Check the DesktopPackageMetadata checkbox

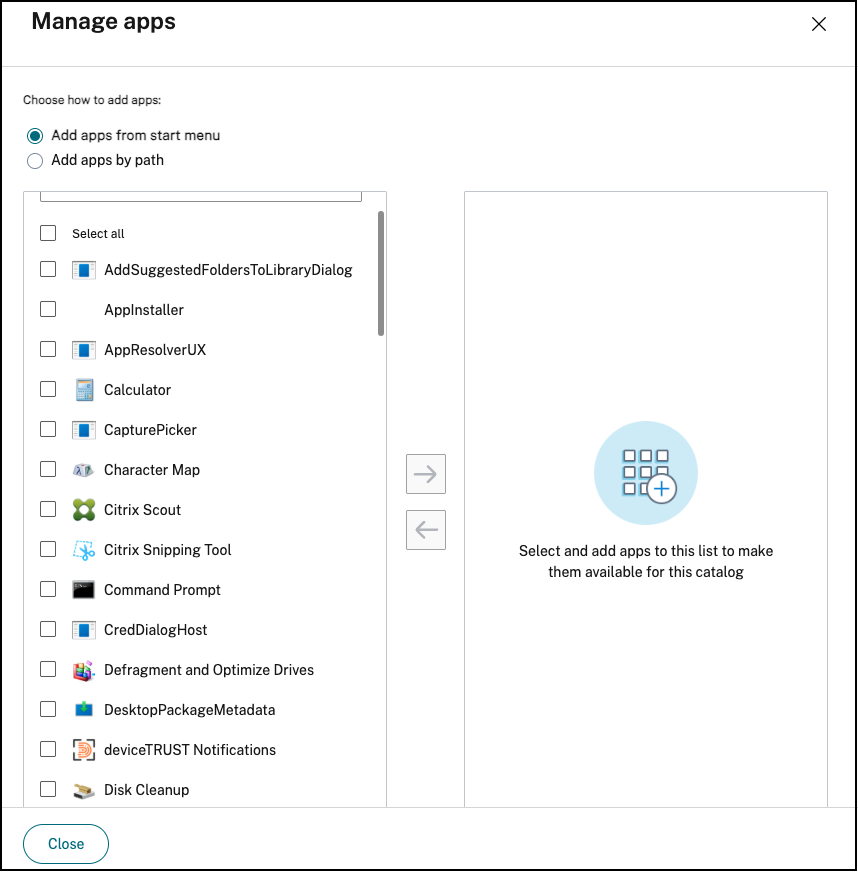click(x=48, y=709)
